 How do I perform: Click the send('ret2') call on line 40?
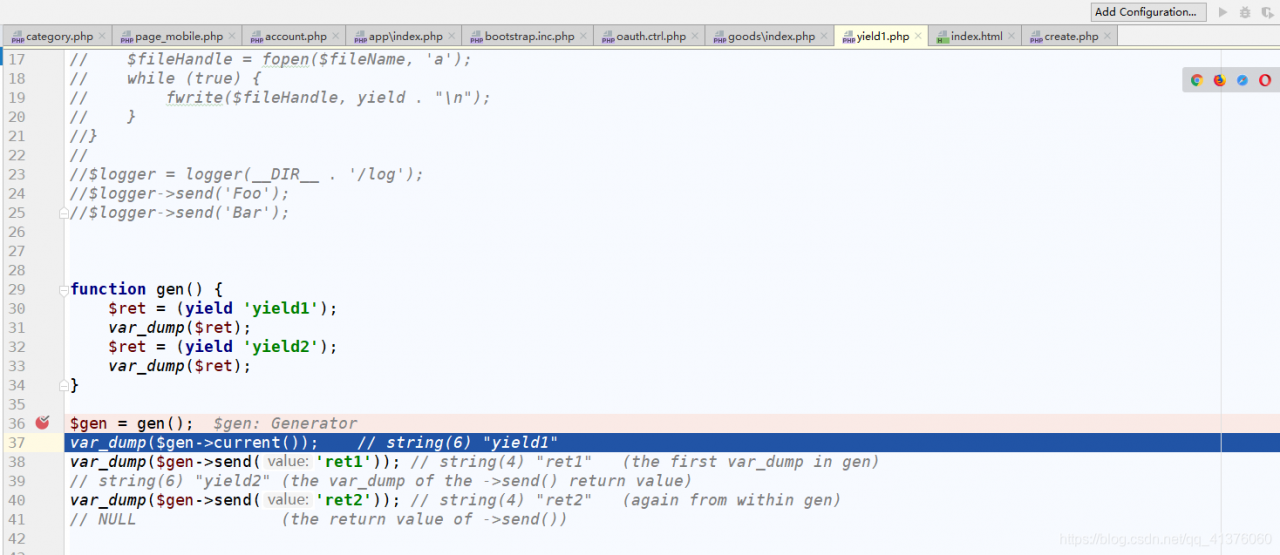[x=235, y=500]
